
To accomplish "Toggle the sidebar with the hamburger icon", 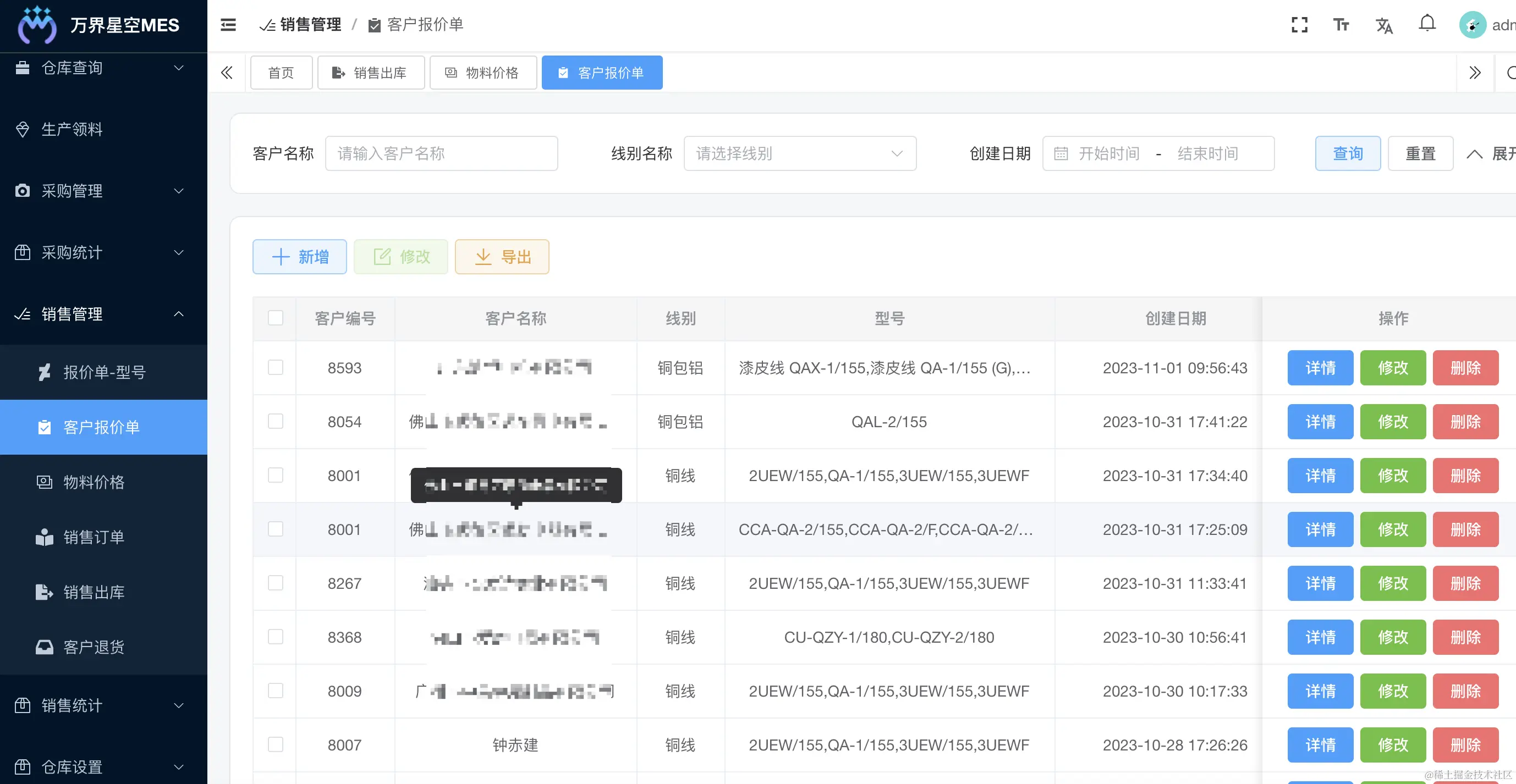I will [227, 24].
